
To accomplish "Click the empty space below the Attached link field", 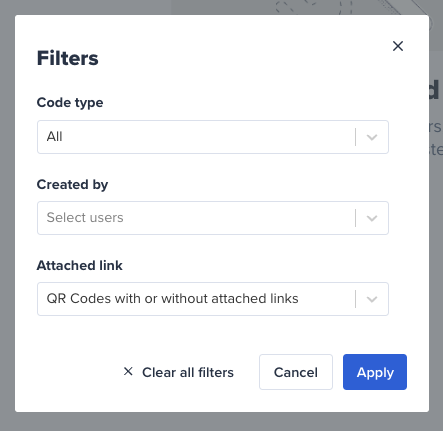I will point(213,334).
